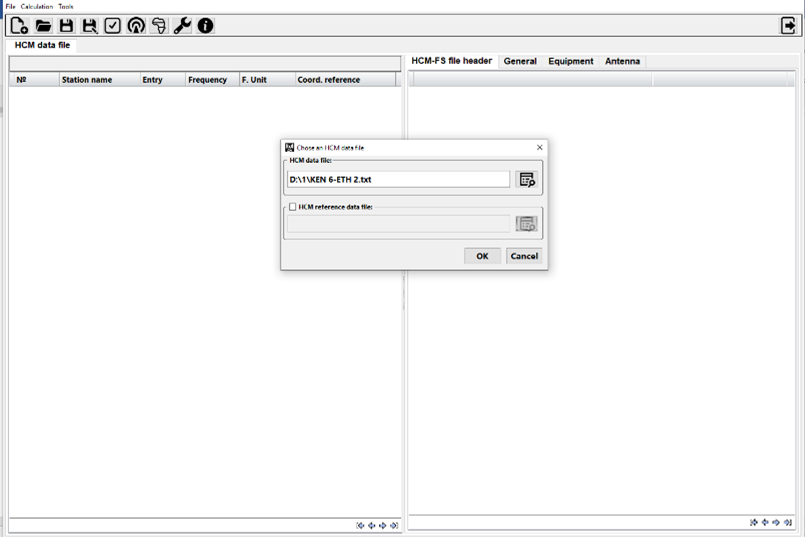The height and width of the screenshot is (537, 805).
Task: Go to previous record in the right panel pager
Action: click(x=765, y=522)
